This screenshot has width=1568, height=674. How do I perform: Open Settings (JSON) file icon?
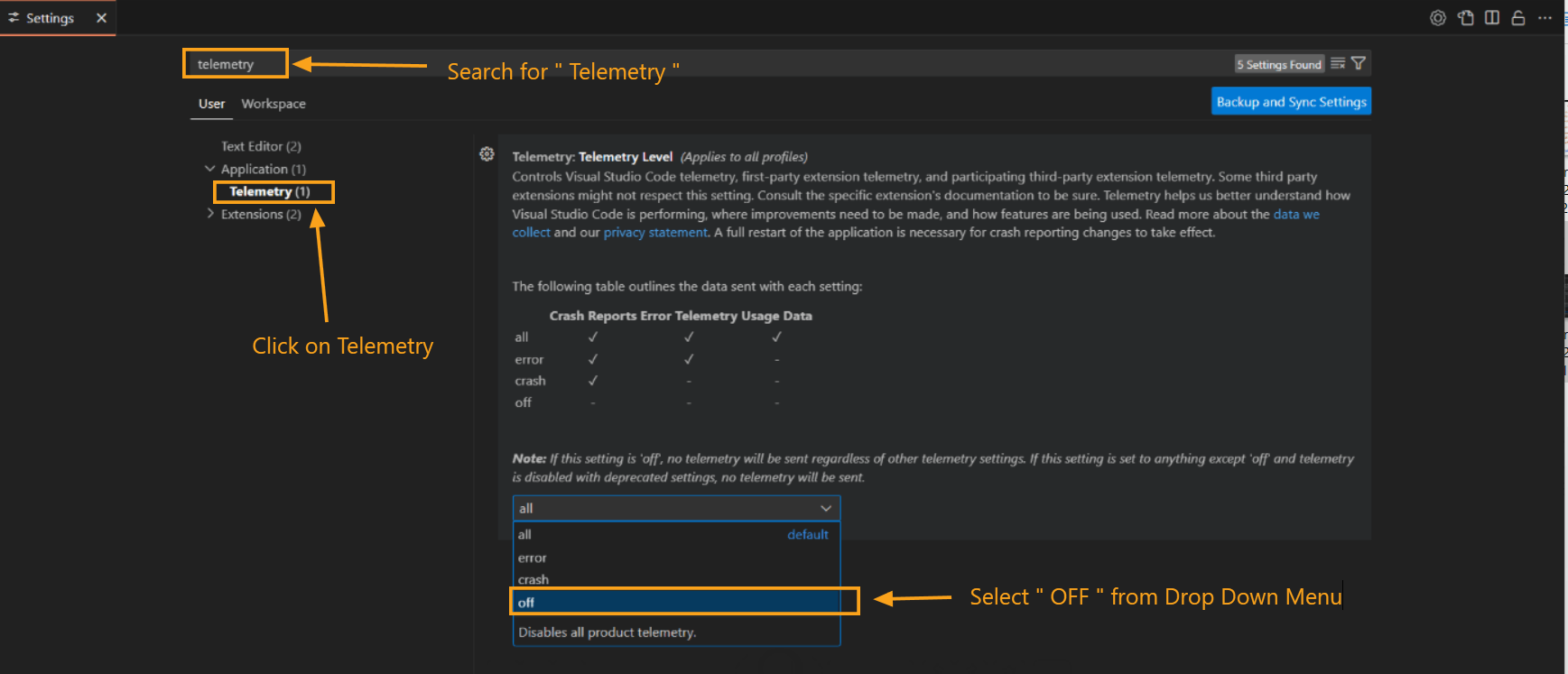pos(1466,18)
